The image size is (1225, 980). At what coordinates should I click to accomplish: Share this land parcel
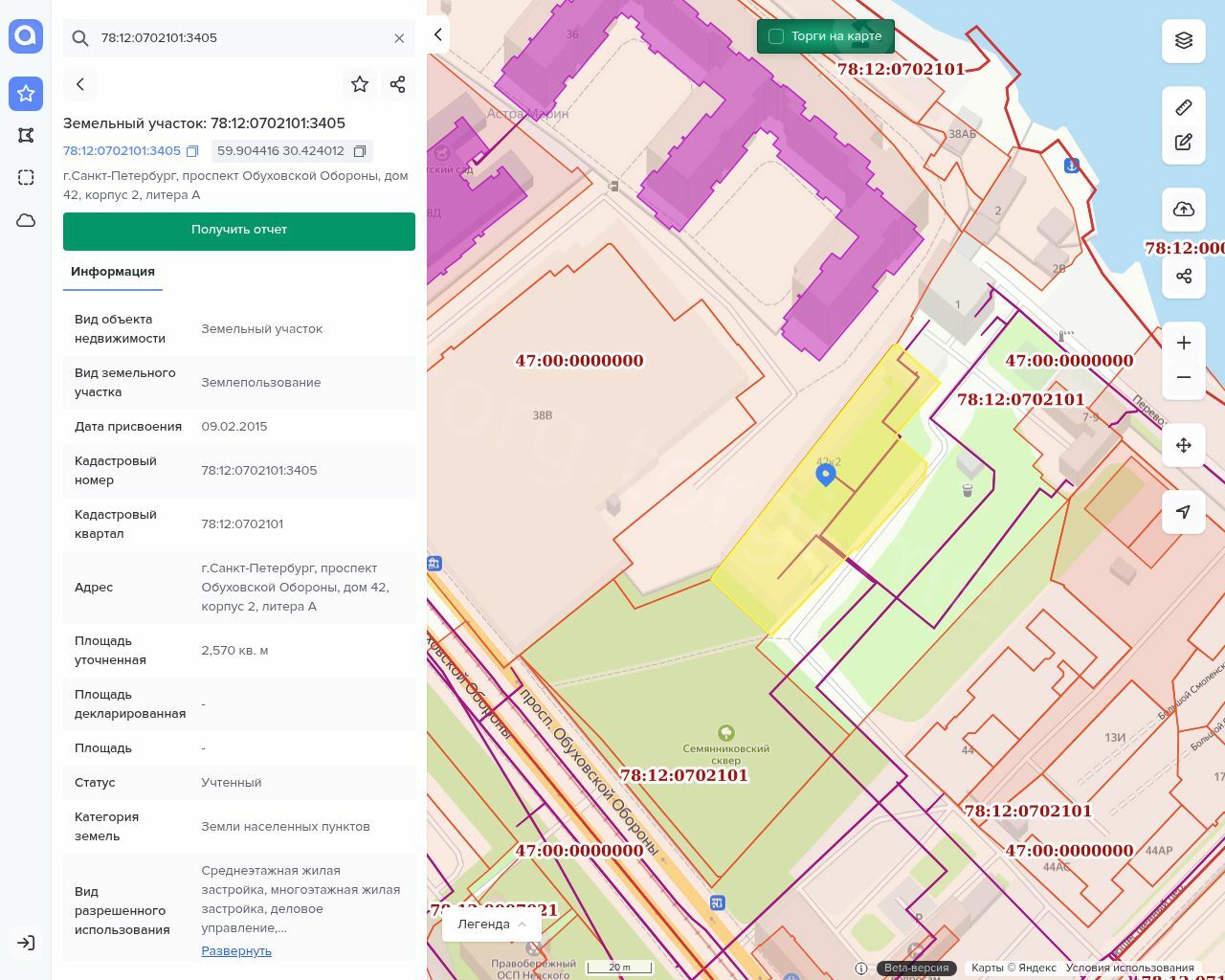point(398,84)
